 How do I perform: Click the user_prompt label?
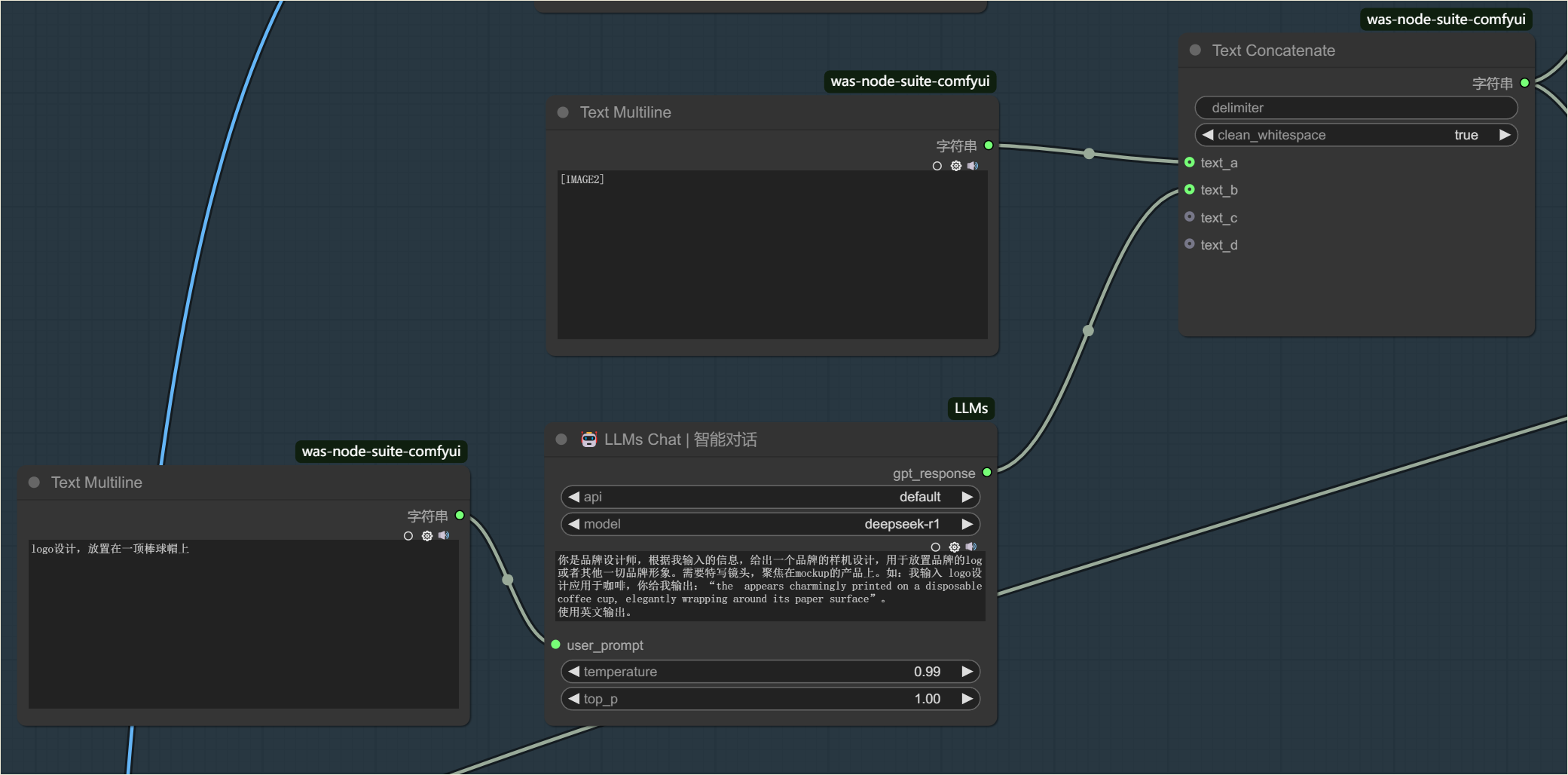(605, 645)
